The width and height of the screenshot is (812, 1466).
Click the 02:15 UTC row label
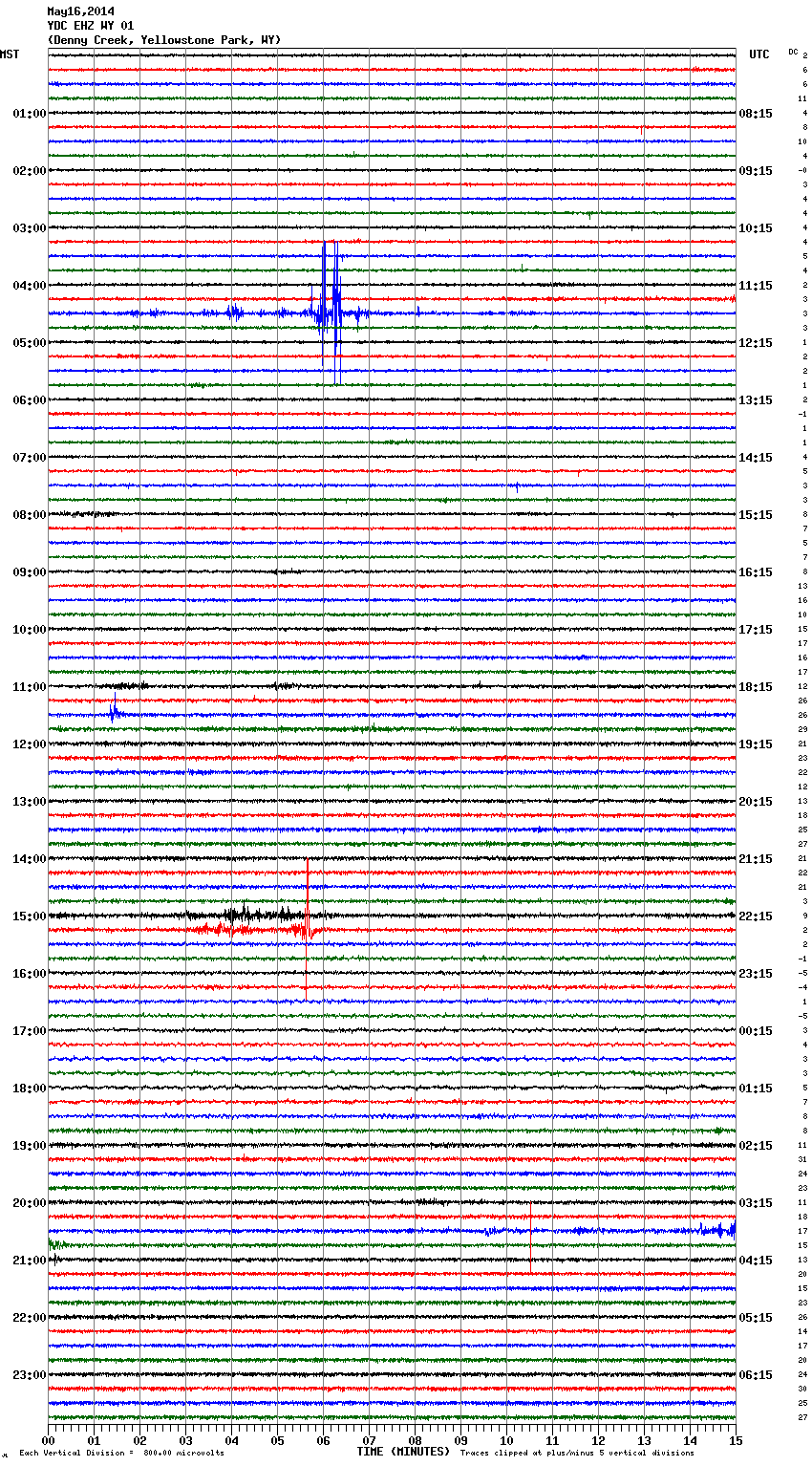click(x=756, y=1145)
